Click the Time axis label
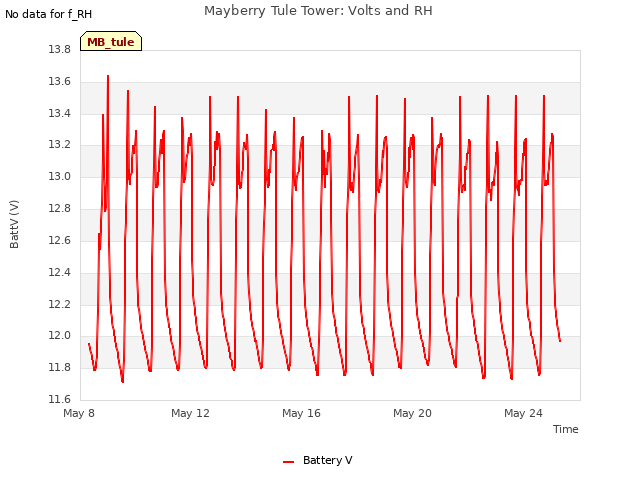This screenshot has height=480, width=640. 565,429
